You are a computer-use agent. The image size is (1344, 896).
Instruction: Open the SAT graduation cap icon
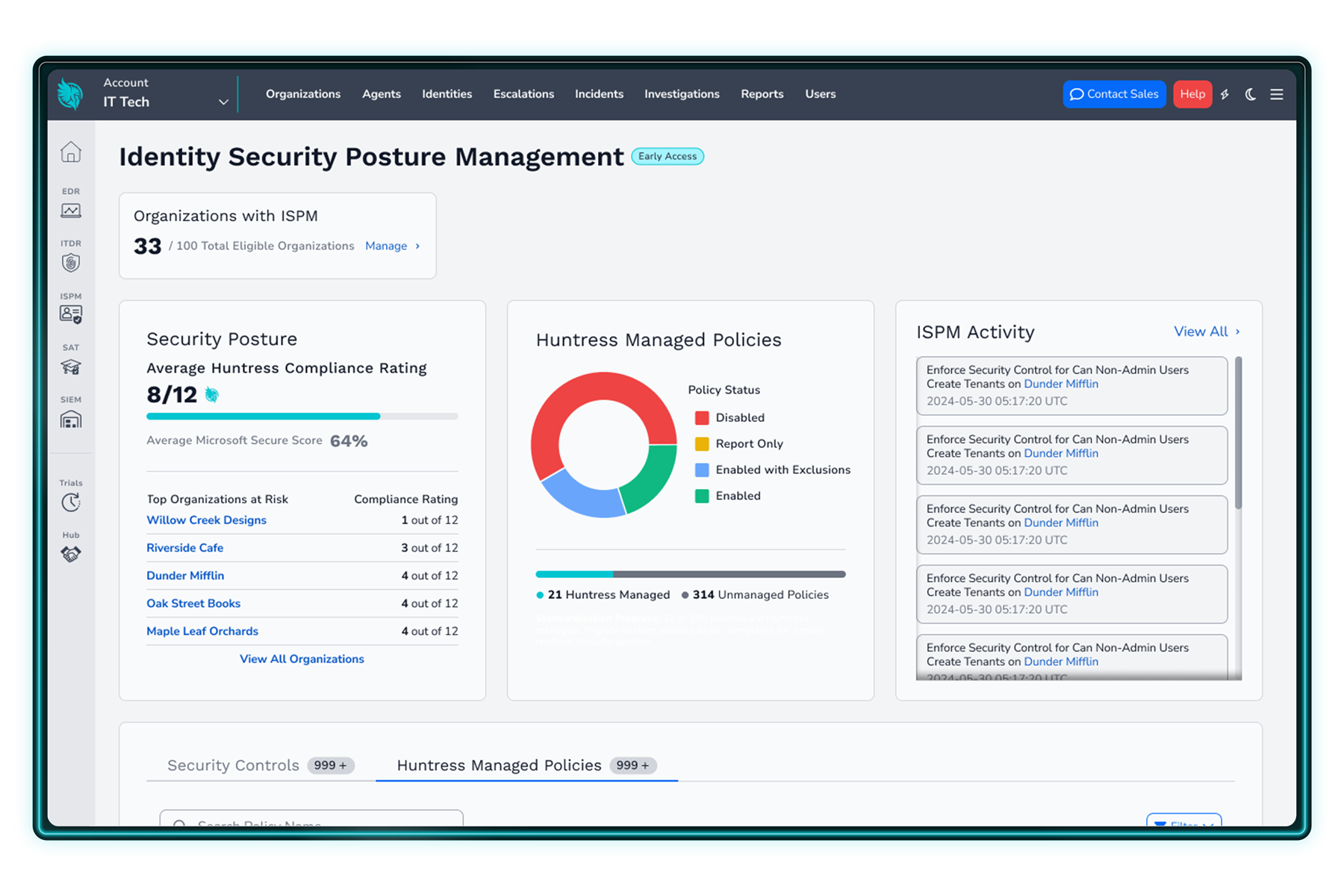pyautogui.click(x=71, y=367)
